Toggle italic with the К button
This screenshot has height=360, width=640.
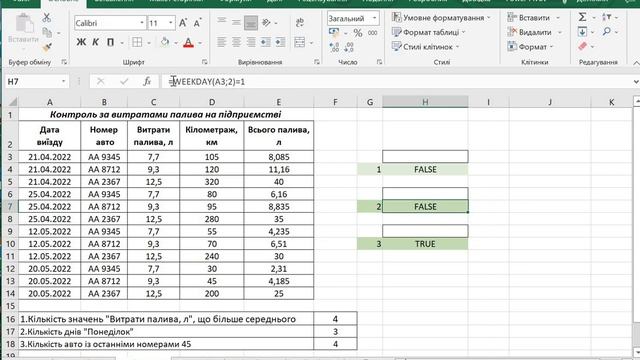point(95,42)
